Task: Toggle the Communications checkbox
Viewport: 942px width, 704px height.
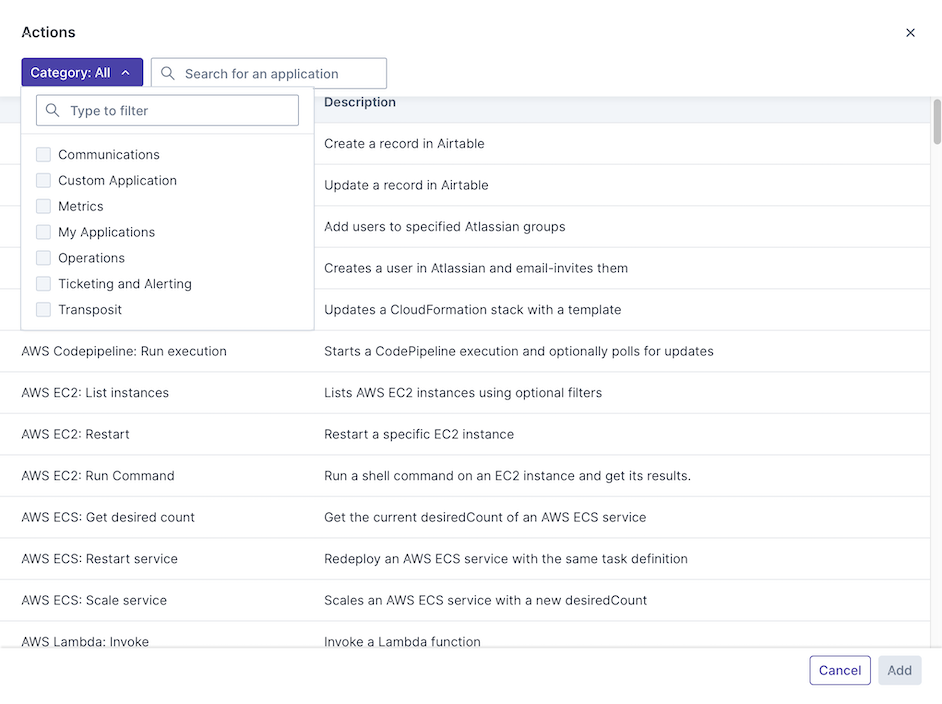Action: click(x=43, y=154)
